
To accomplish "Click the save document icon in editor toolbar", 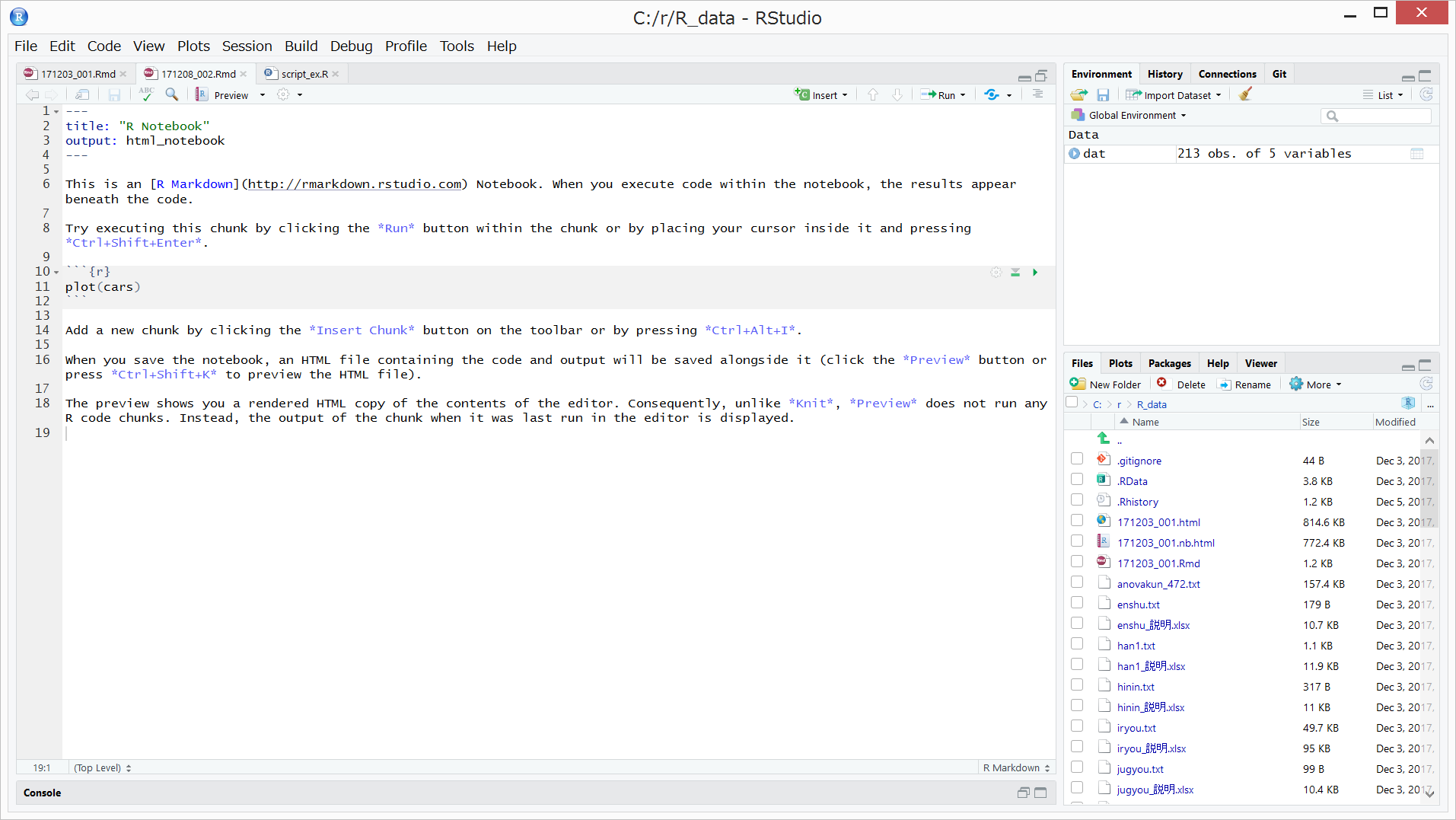I will (114, 95).
